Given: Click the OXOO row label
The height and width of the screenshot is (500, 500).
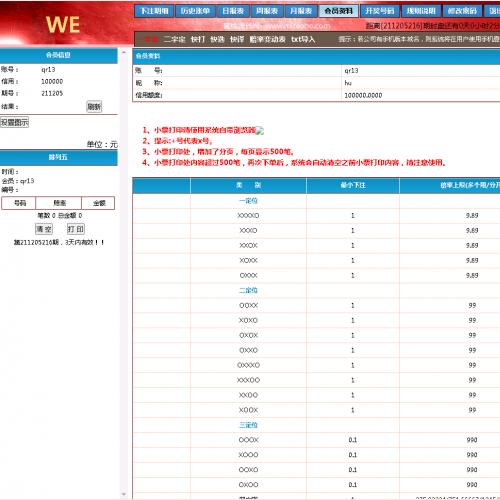Looking at the screenshot, I should pyautogui.click(x=248, y=485).
